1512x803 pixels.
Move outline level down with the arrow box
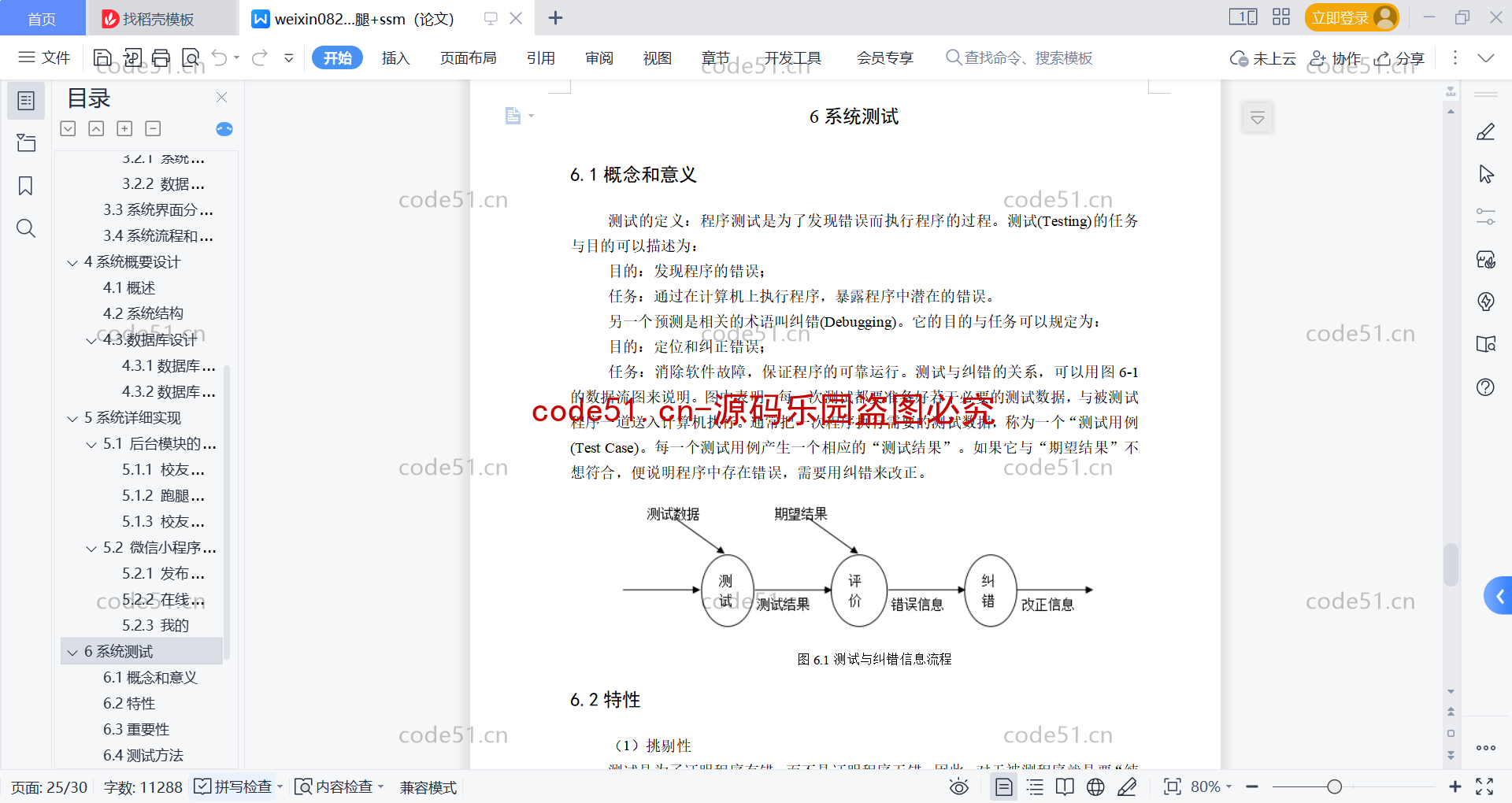click(x=69, y=128)
